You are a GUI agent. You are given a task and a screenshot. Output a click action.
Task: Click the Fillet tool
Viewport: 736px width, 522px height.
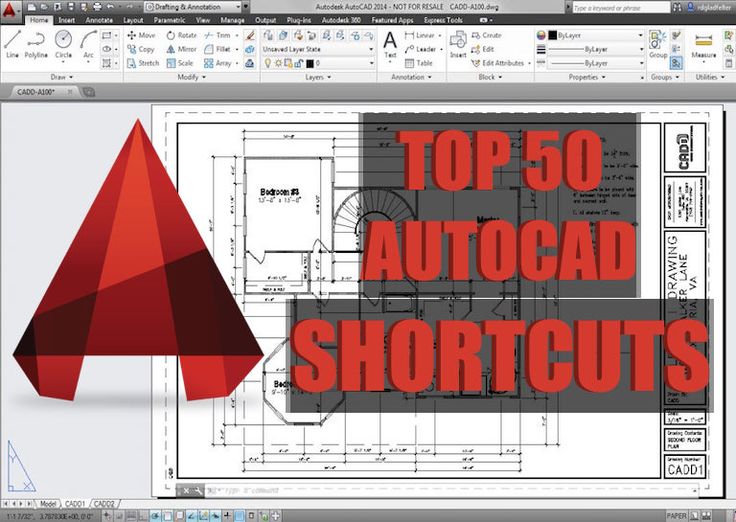click(x=217, y=49)
